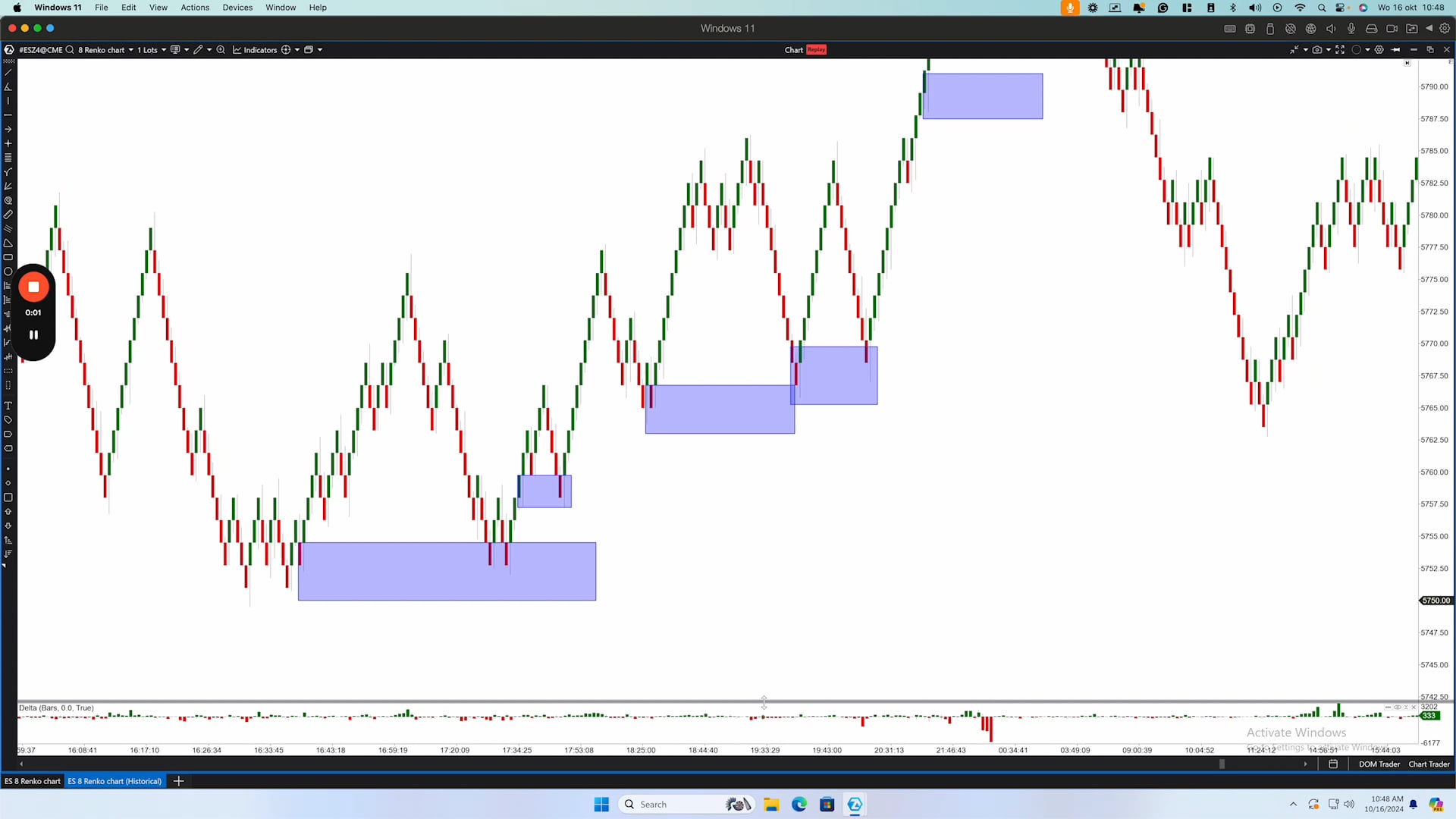Pin the chart window with the pin icon
This screenshot has height=819, width=1456.
click(x=1395, y=49)
